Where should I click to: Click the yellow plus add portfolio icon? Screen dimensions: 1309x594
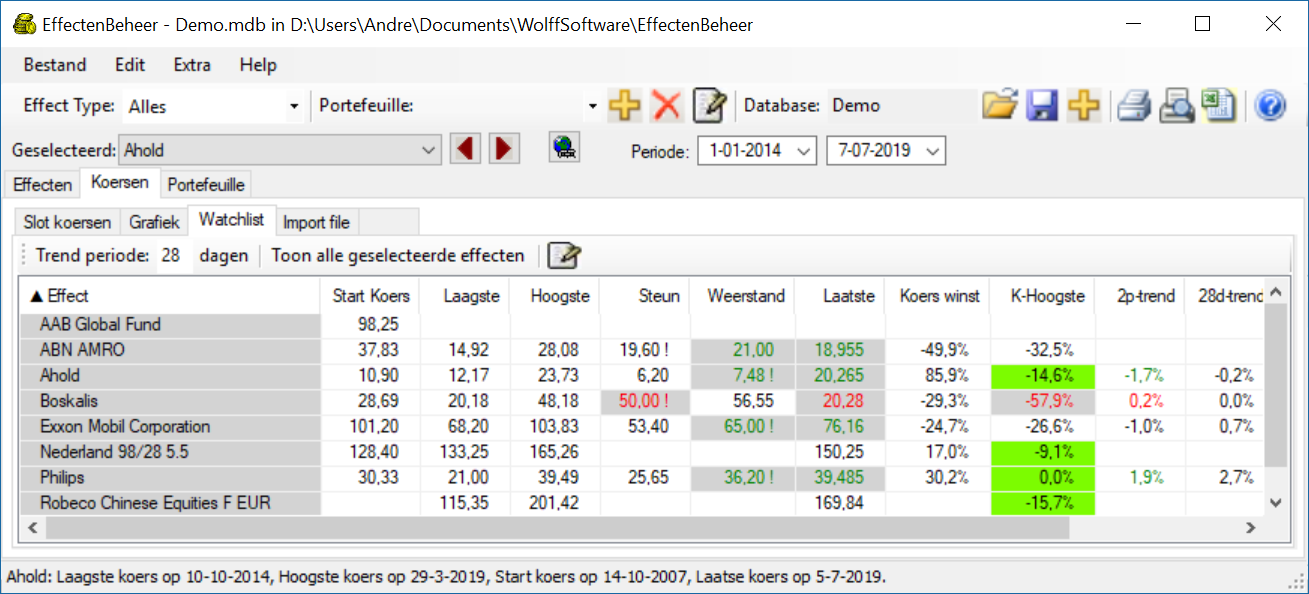[624, 105]
